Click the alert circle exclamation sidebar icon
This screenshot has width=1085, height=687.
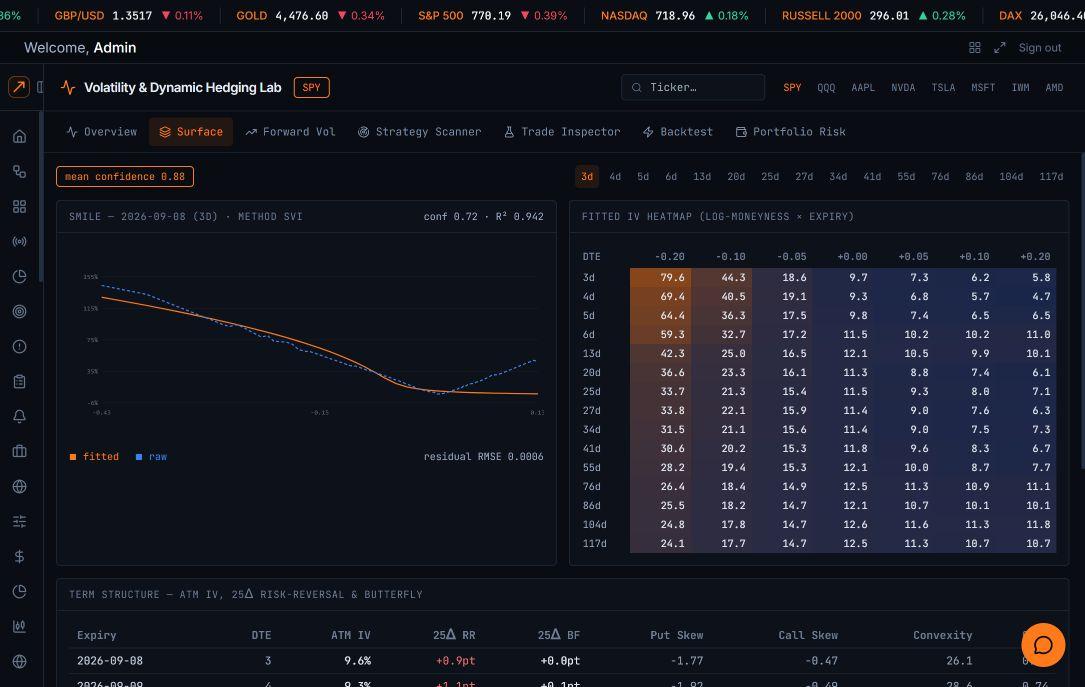pos(19,347)
